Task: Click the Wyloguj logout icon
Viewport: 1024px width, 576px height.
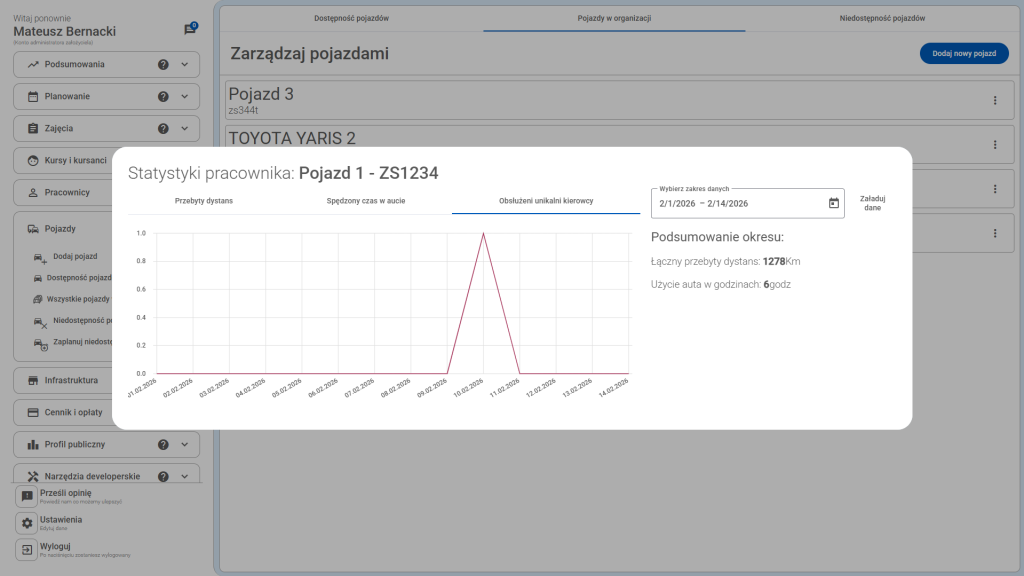Action: click(x=28, y=550)
